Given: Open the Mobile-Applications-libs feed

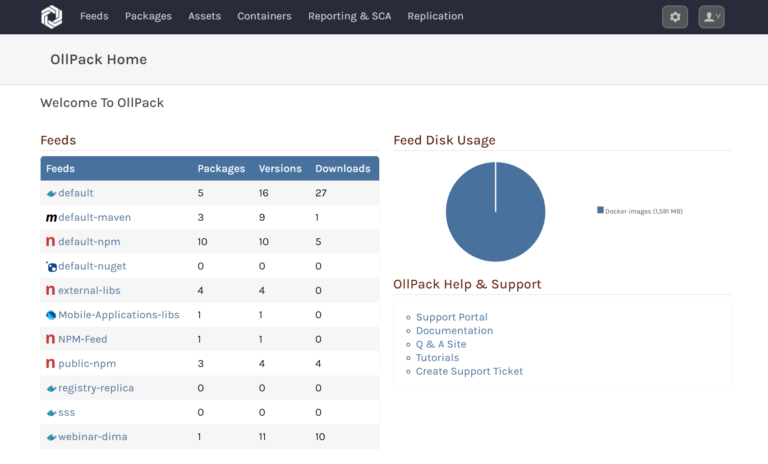Looking at the screenshot, I should pos(119,315).
